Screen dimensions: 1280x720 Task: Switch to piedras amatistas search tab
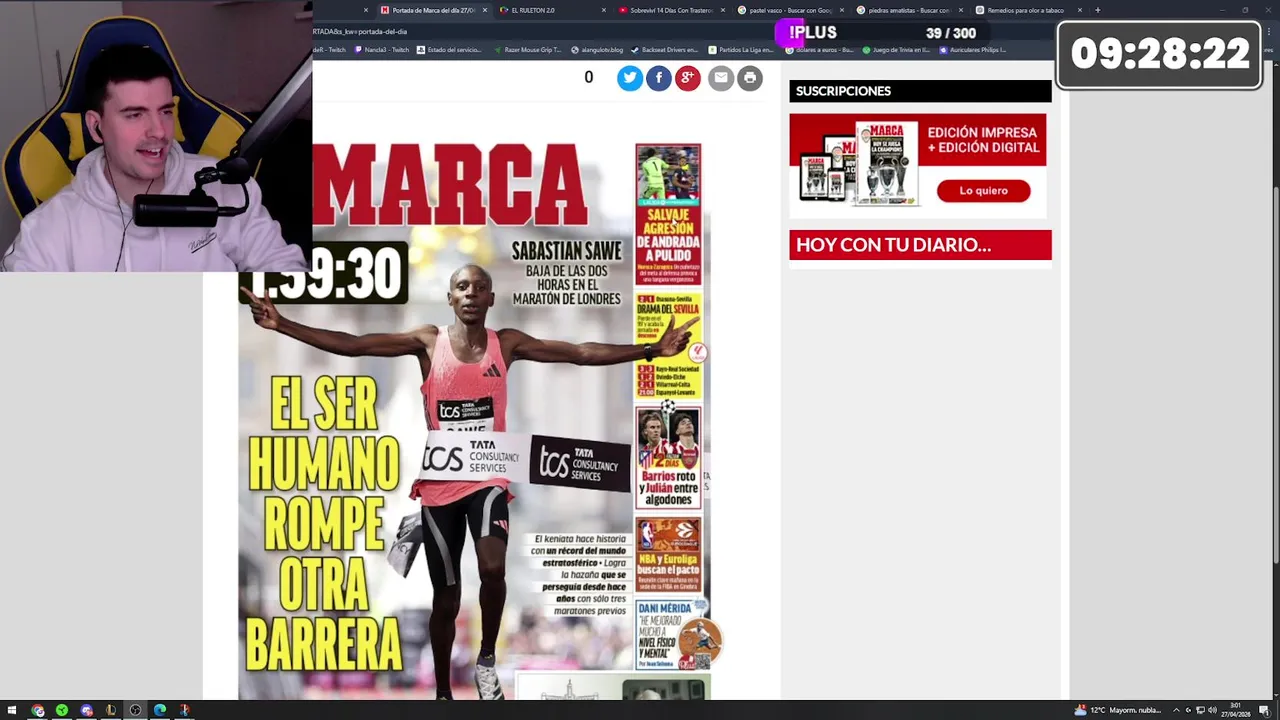coord(908,10)
